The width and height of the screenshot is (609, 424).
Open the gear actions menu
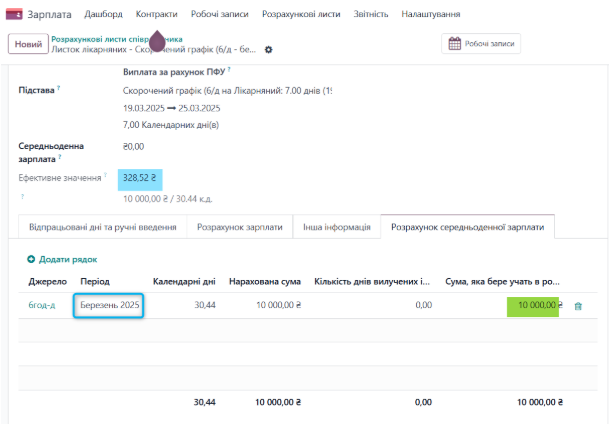coord(268,49)
